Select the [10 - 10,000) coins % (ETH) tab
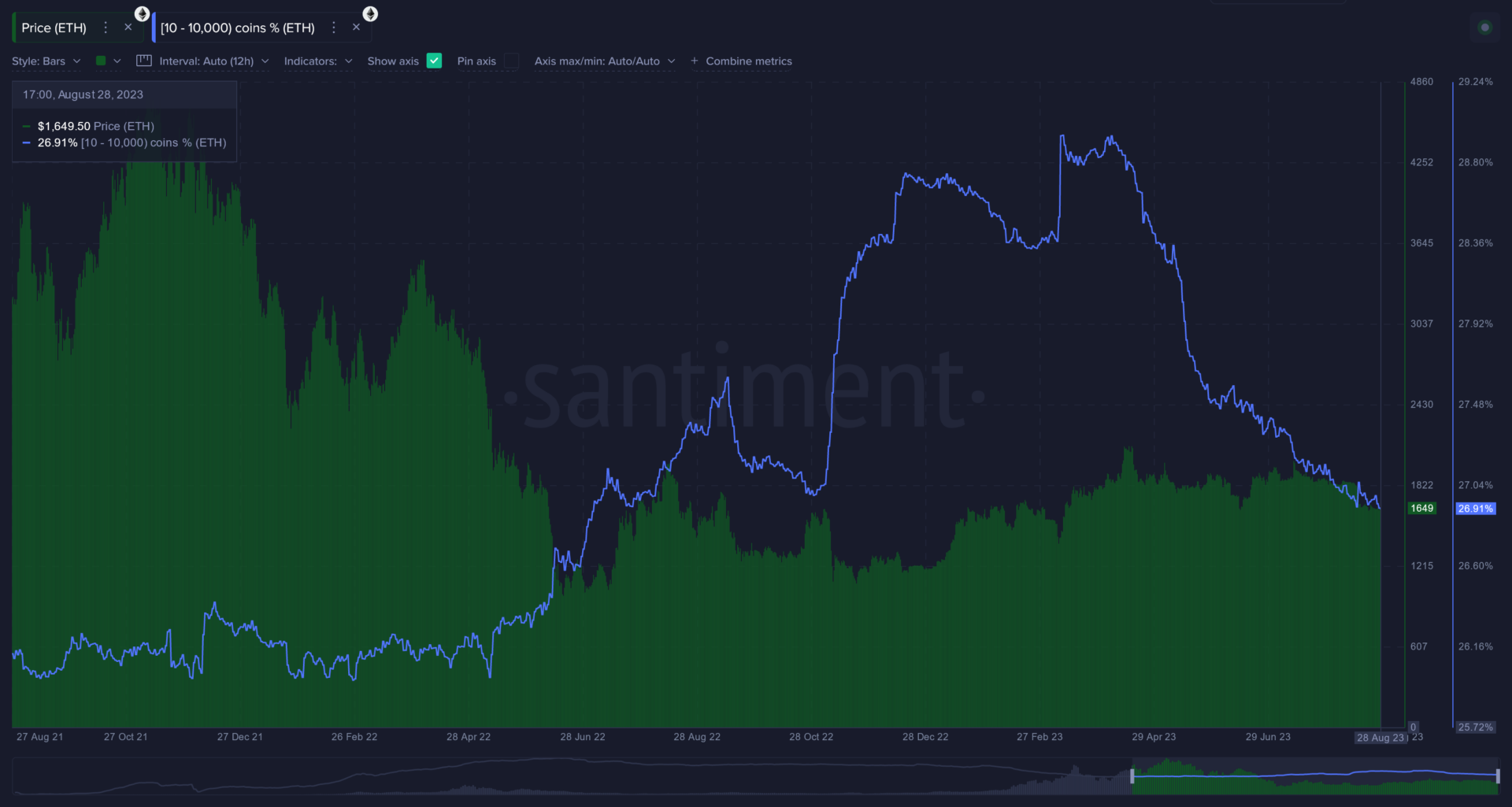Screen dimensions: 1512x807 (x=237, y=28)
